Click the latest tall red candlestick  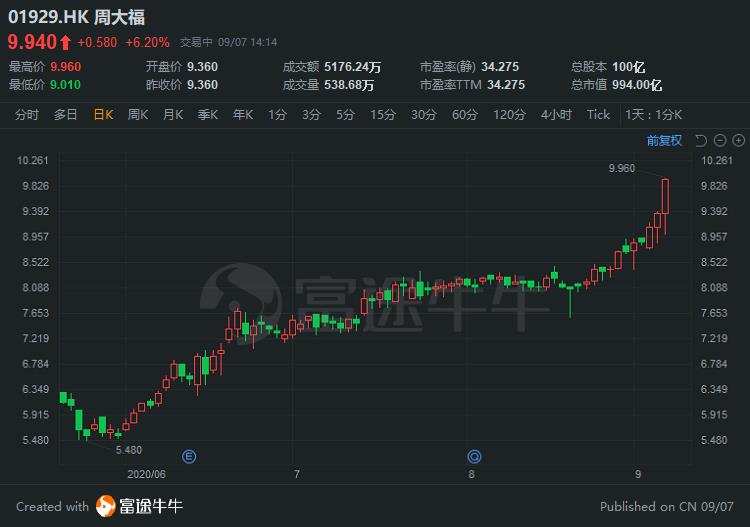[665, 197]
